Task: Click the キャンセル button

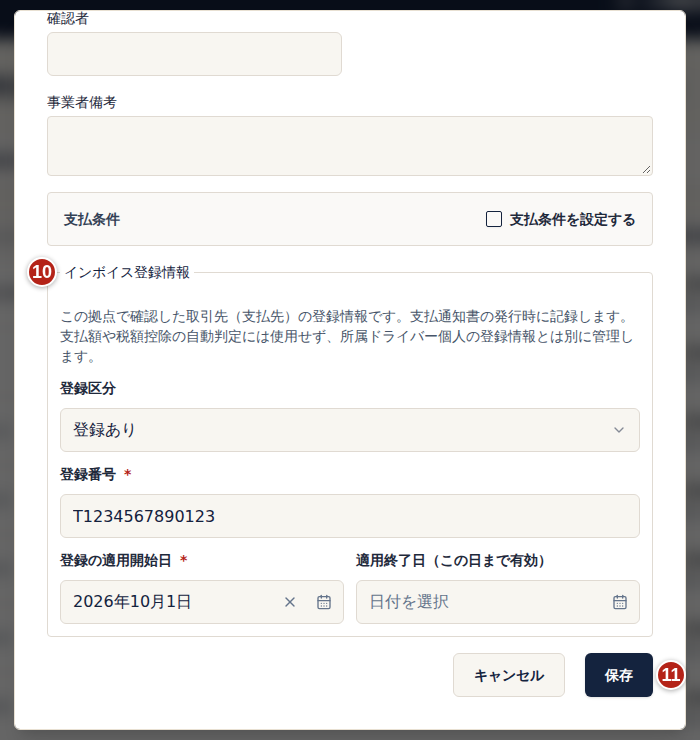Action: pos(509,675)
